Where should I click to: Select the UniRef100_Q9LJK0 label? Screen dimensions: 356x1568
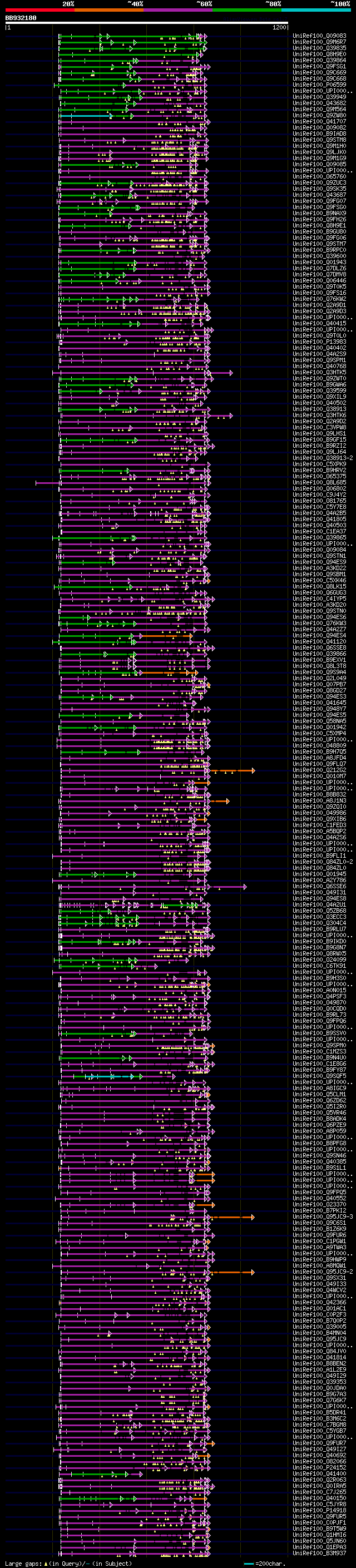pyautogui.click(x=319, y=152)
